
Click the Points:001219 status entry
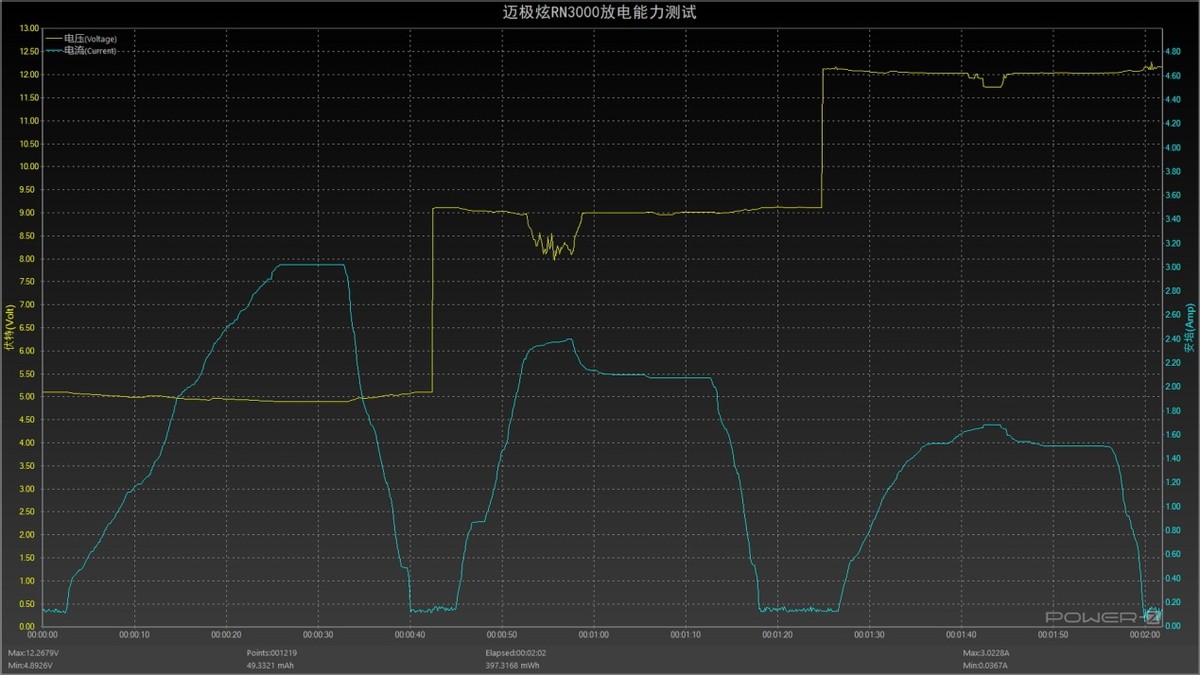click(x=272, y=652)
